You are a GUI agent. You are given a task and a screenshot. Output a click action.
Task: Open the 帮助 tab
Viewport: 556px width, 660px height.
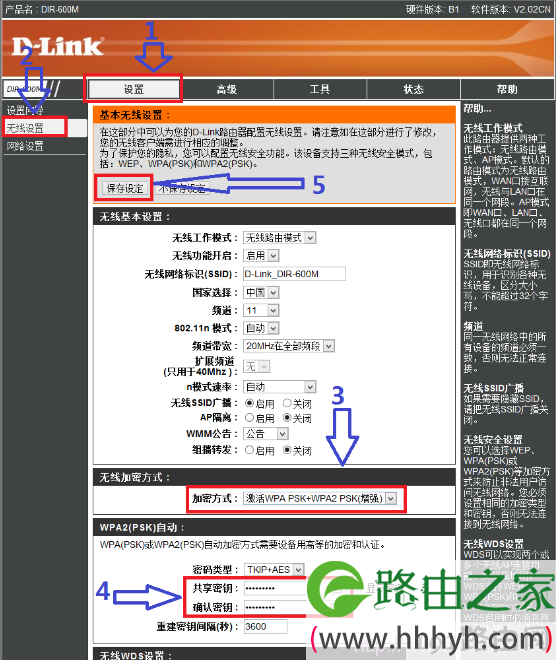[507, 89]
